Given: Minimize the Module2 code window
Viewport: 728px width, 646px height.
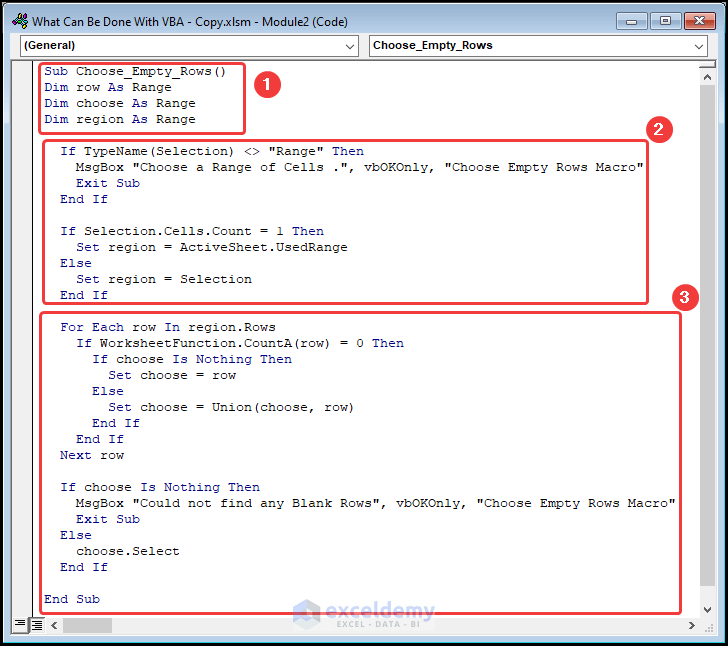Looking at the screenshot, I should [631, 21].
